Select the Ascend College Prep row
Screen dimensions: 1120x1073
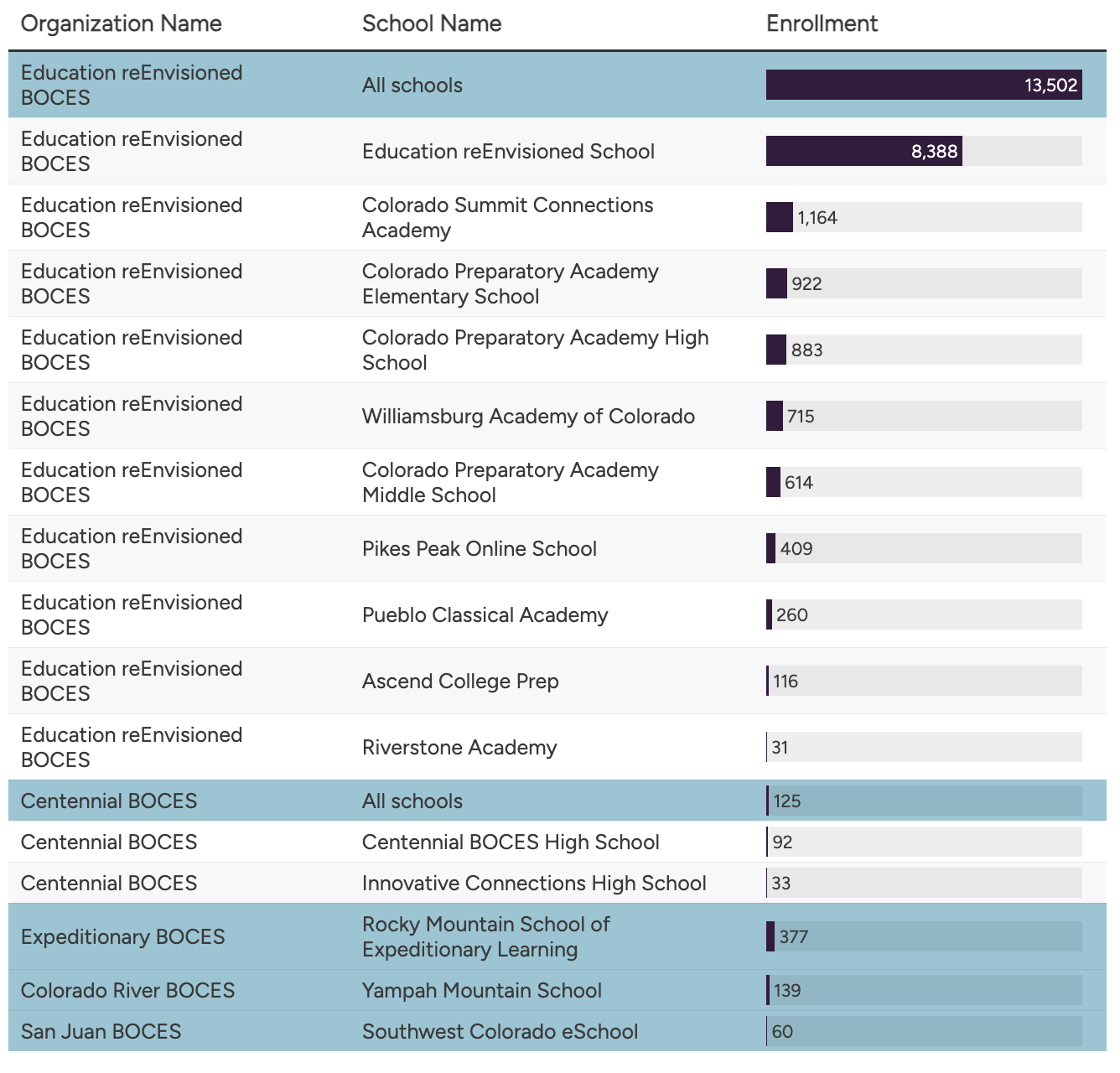[460, 681]
